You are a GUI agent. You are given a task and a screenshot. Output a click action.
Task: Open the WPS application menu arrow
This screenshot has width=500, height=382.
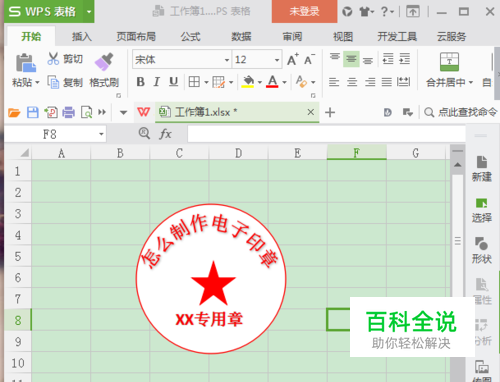tap(89, 12)
